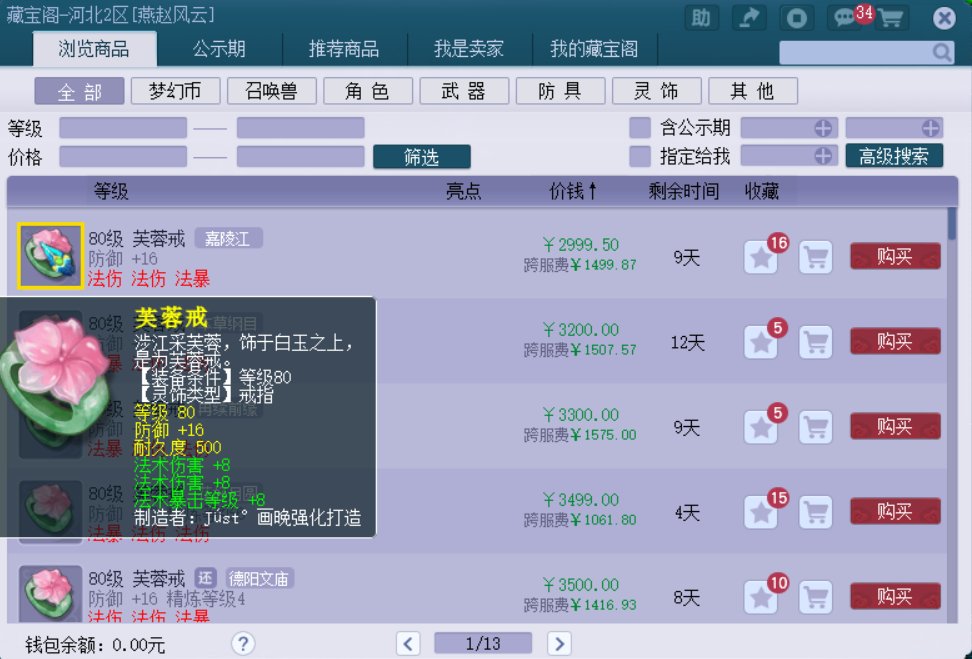Click the share arrow icon in title bar
972x659 pixels.
coord(749,17)
